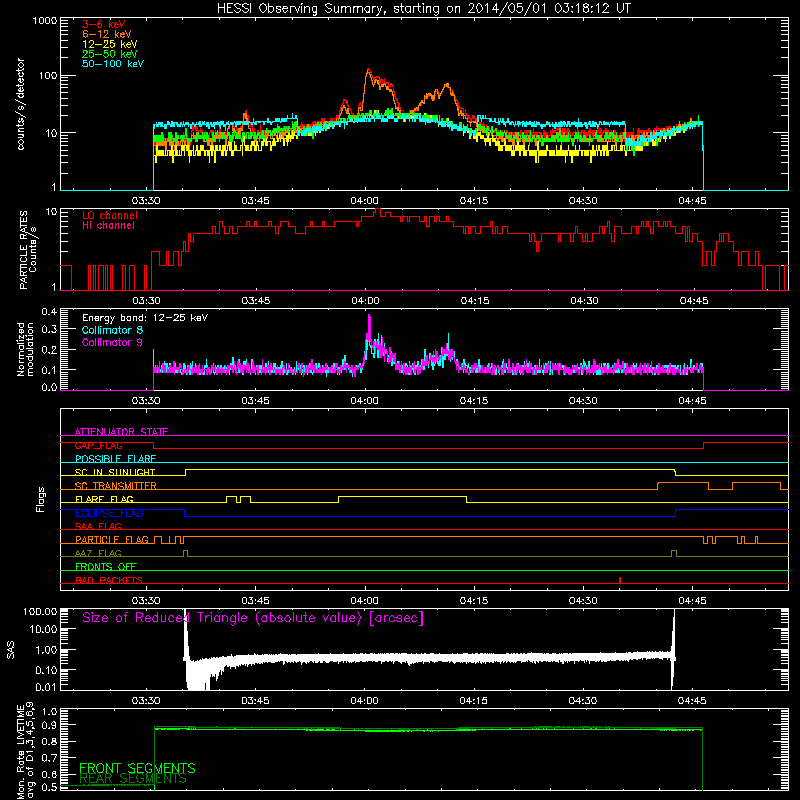Click the counts/s/detector axis label
The height and width of the screenshot is (800, 800).
tap(21, 104)
